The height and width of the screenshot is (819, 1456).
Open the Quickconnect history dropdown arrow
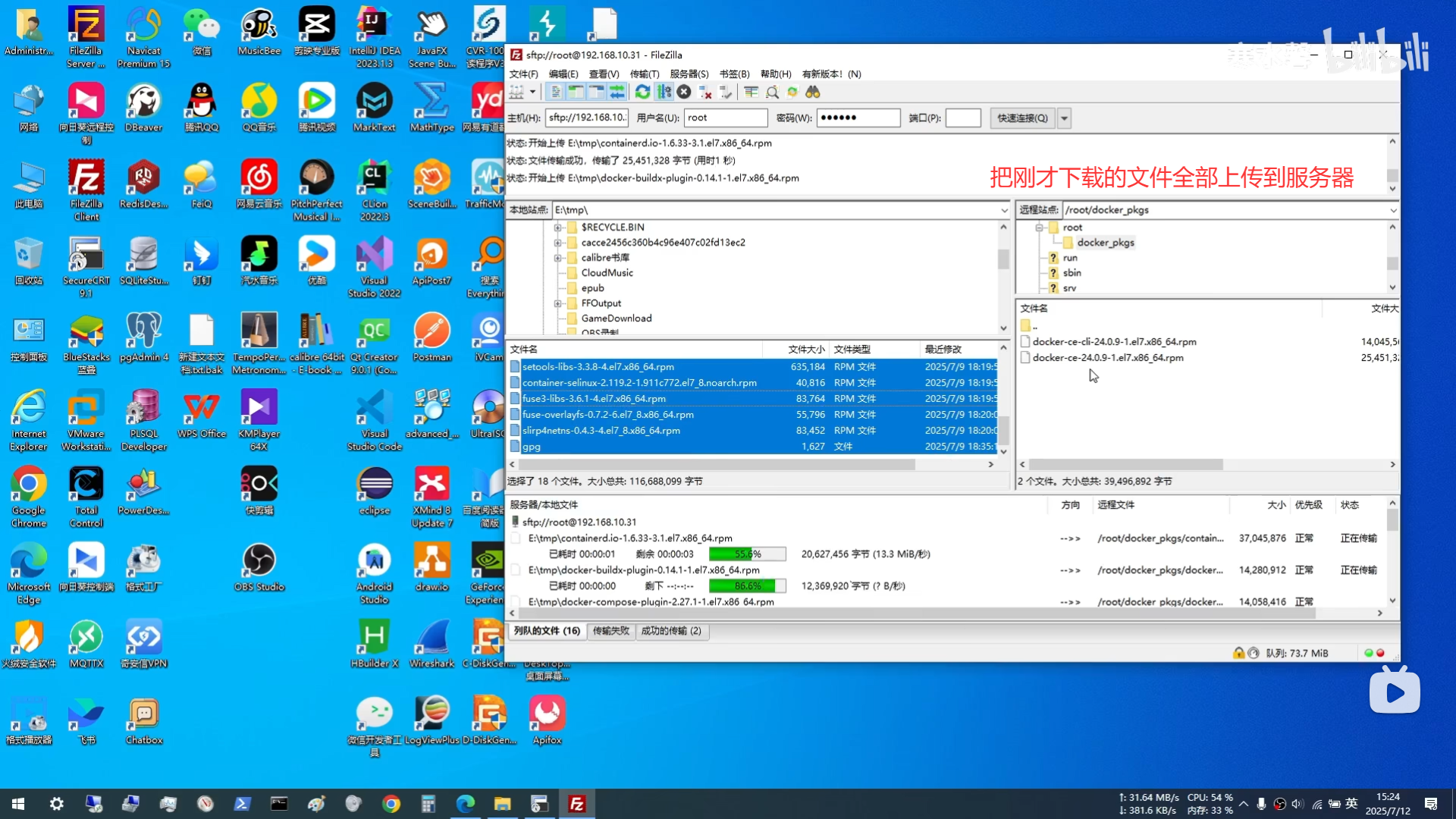[x=1065, y=118]
